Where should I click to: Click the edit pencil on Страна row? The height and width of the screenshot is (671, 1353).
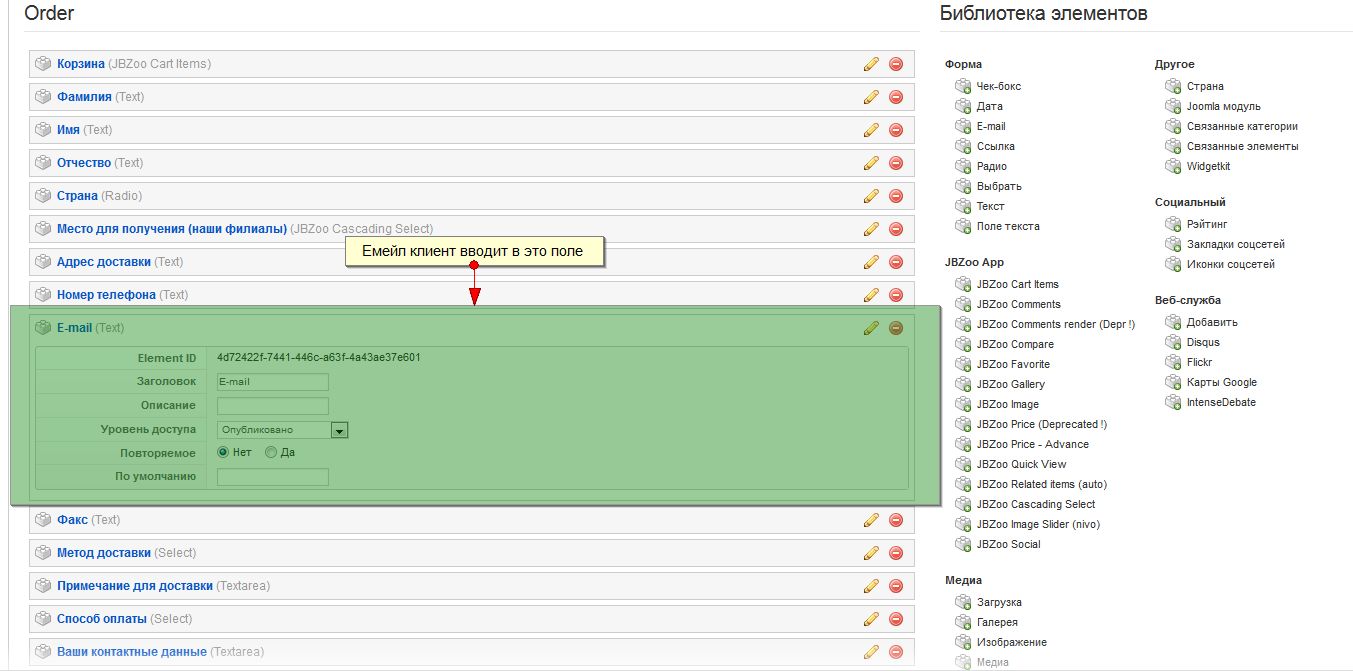871,196
